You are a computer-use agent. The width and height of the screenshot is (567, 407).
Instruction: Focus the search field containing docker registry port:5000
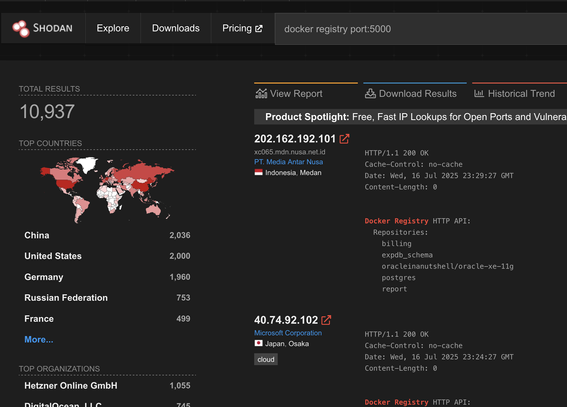421,29
